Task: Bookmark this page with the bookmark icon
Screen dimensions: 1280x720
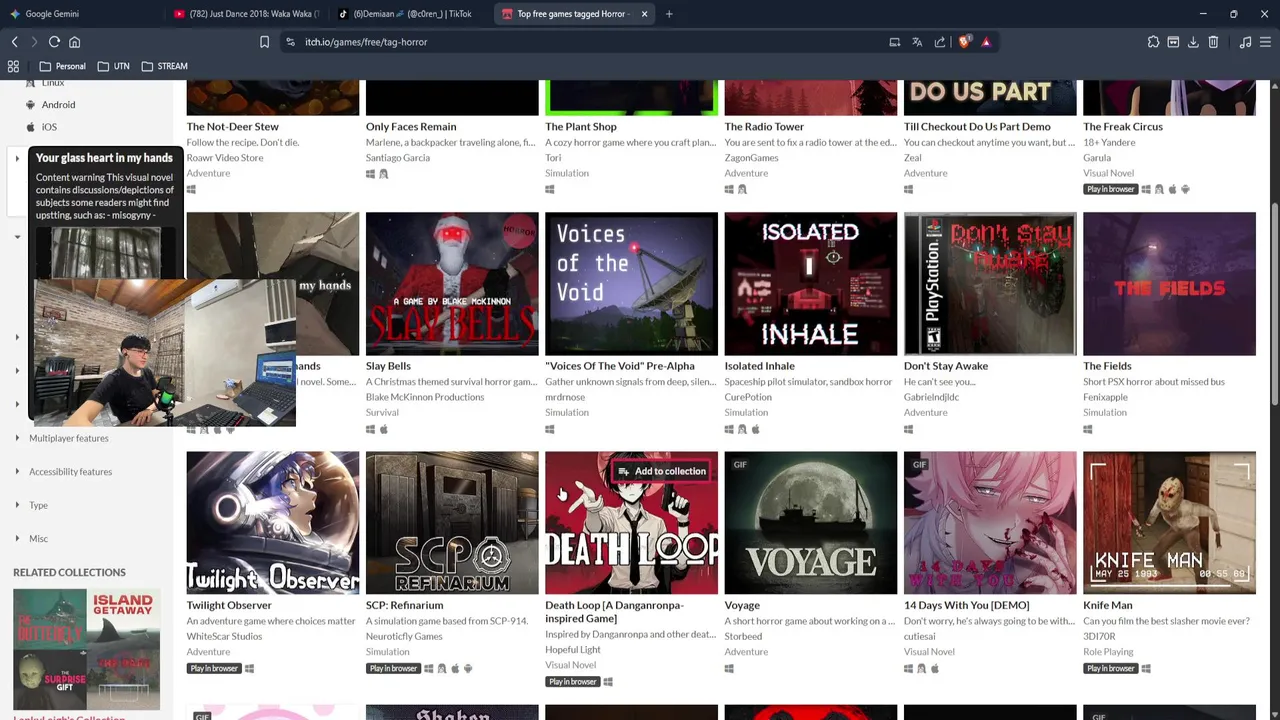Action: (x=264, y=42)
